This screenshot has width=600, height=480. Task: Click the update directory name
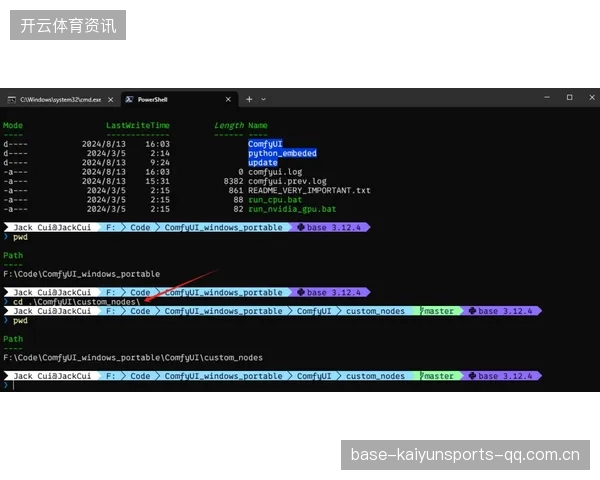(x=262, y=162)
